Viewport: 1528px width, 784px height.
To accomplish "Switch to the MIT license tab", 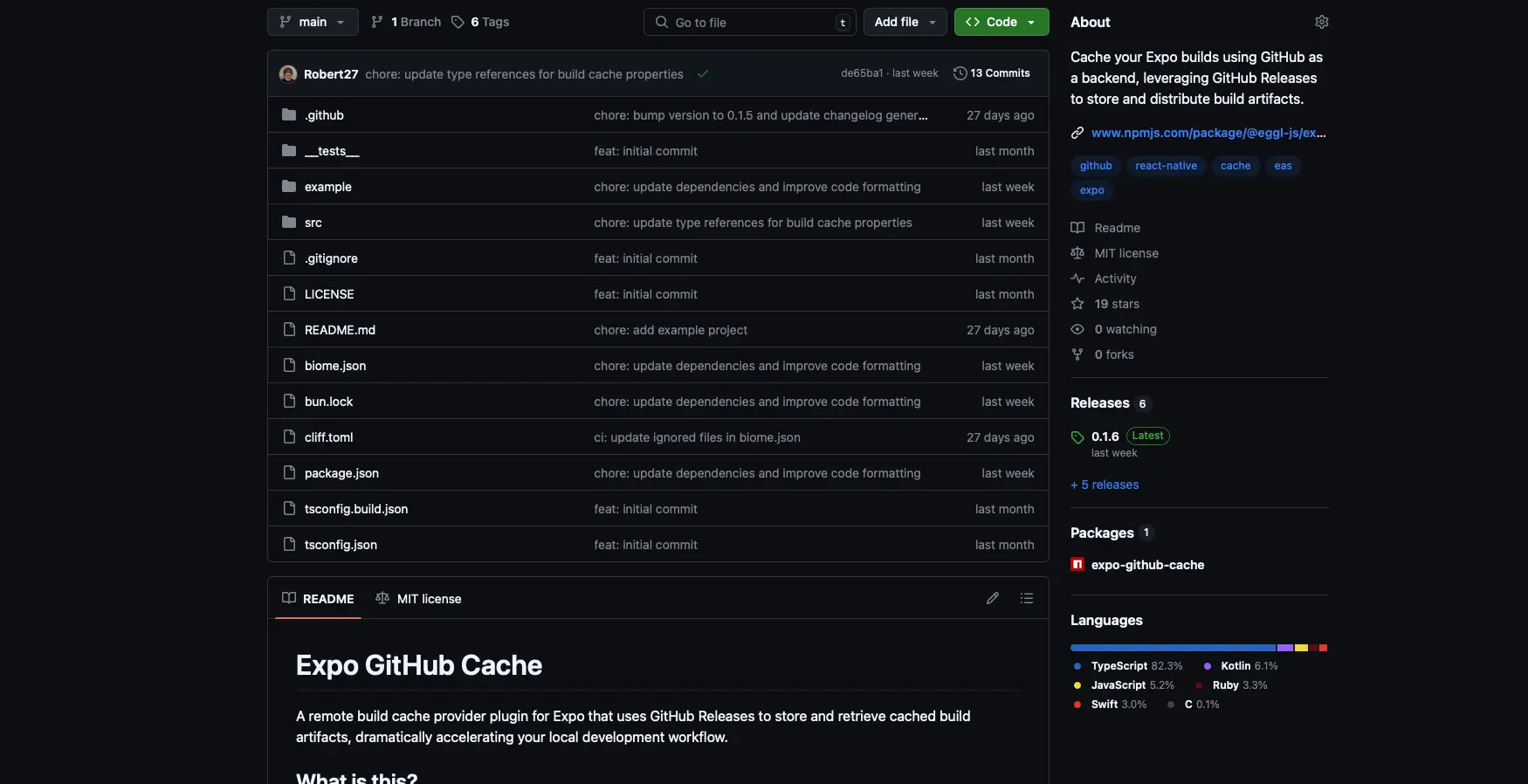I will pyautogui.click(x=418, y=598).
